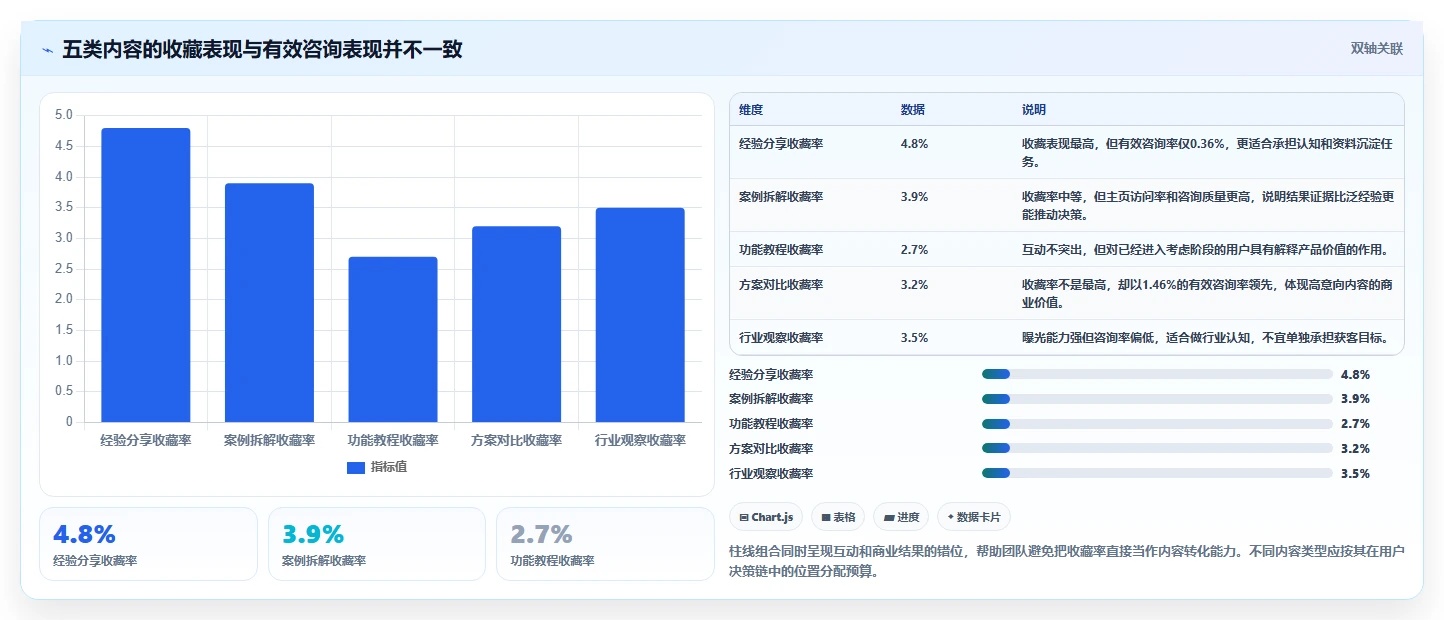The image size is (1444, 620).
Task: Click the 经验分享收藏率 bar in chart
Action: (146, 275)
